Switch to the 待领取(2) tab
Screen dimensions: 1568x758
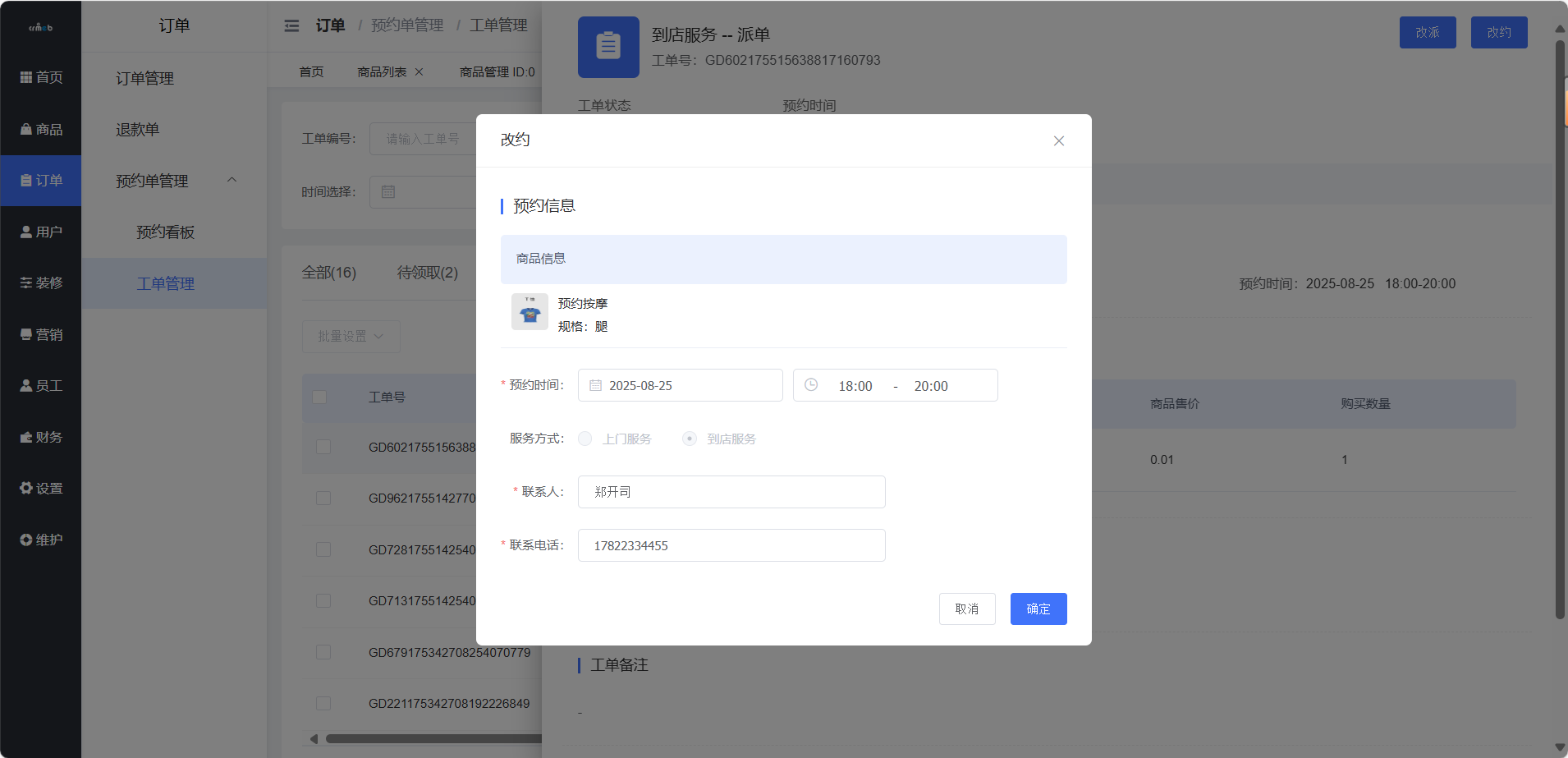[427, 272]
